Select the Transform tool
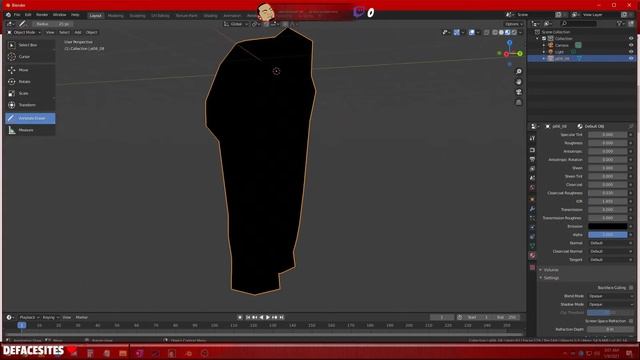This screenshot has height=360, width=640. [x=30, y=105]
